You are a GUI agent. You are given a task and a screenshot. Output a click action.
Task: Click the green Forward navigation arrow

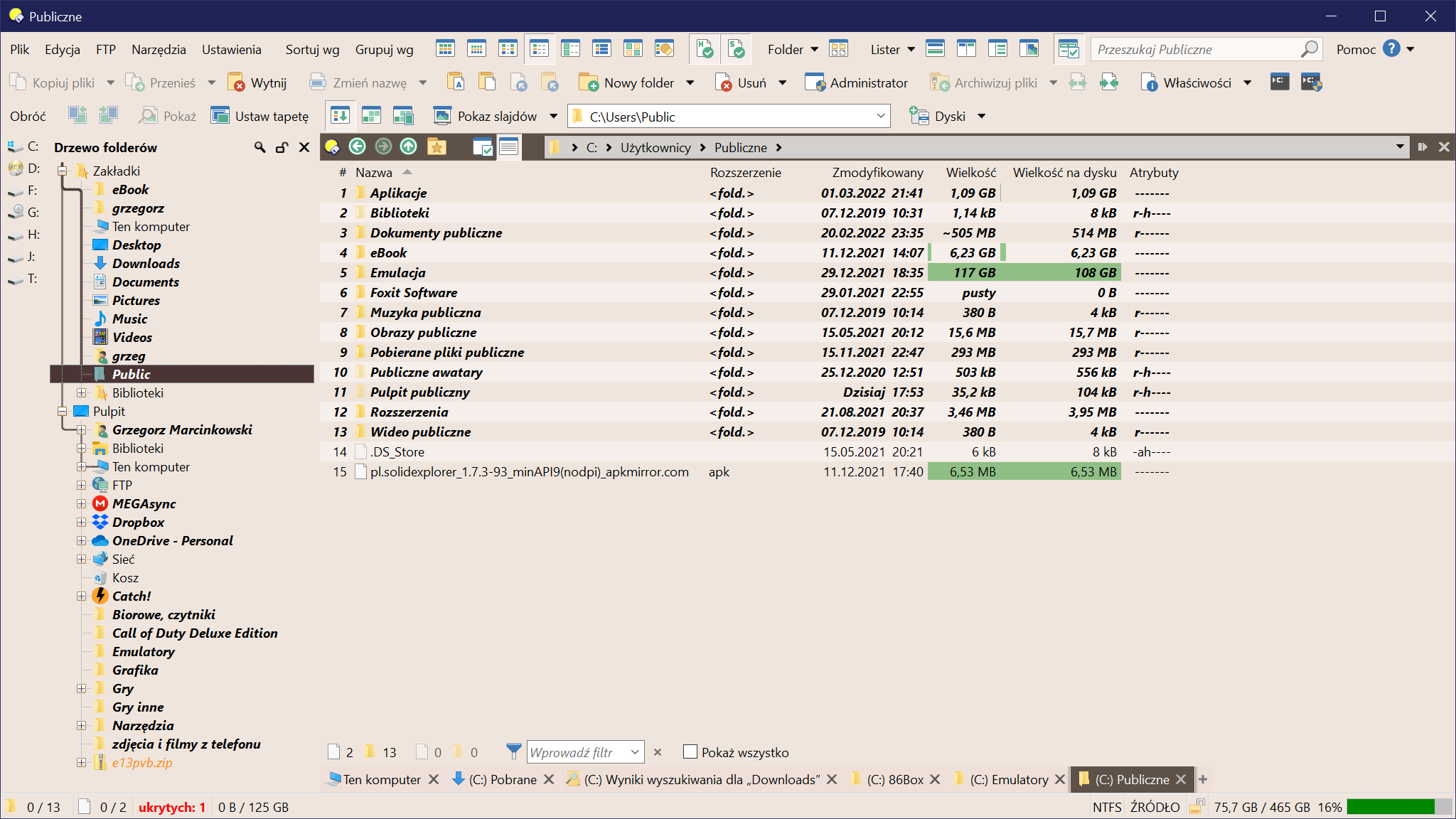pyautogui.click(x=383, y=146)
